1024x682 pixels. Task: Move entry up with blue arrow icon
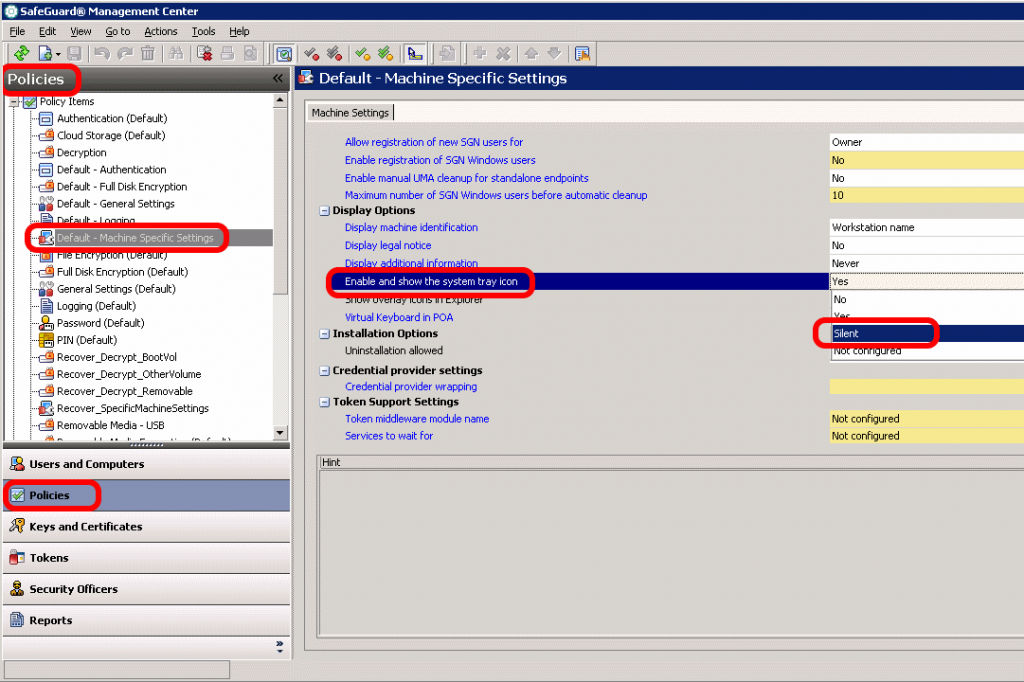coord(531,53)
